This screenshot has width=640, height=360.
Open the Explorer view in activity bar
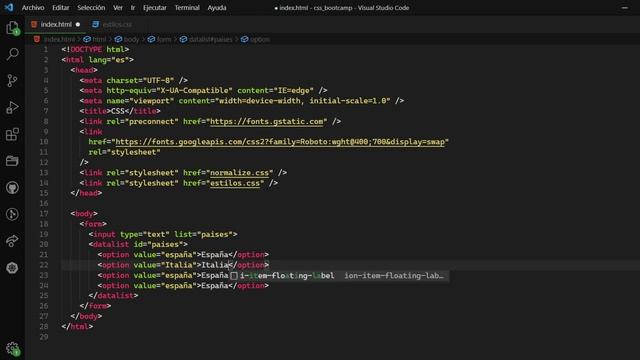pos(12,28)
